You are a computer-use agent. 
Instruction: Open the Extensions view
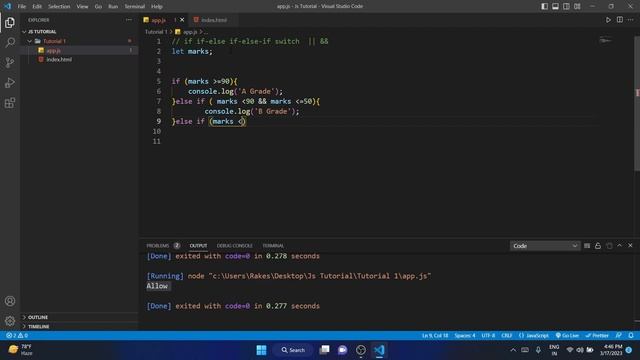(10, 103)
